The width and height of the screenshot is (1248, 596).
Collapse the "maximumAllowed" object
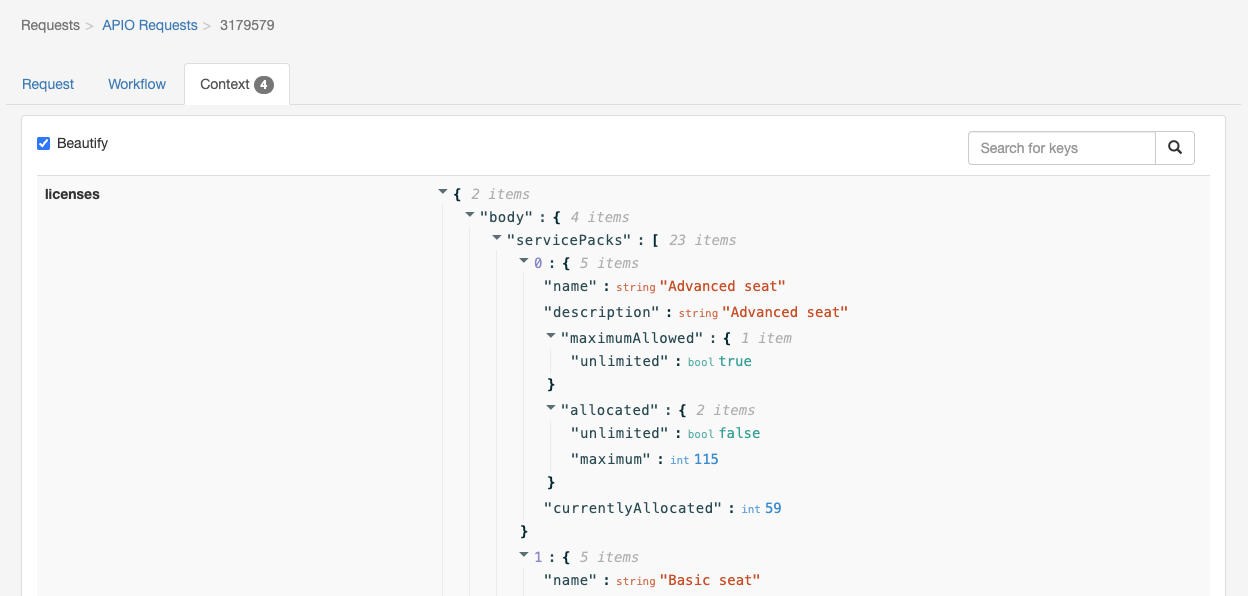click(551, 336)
